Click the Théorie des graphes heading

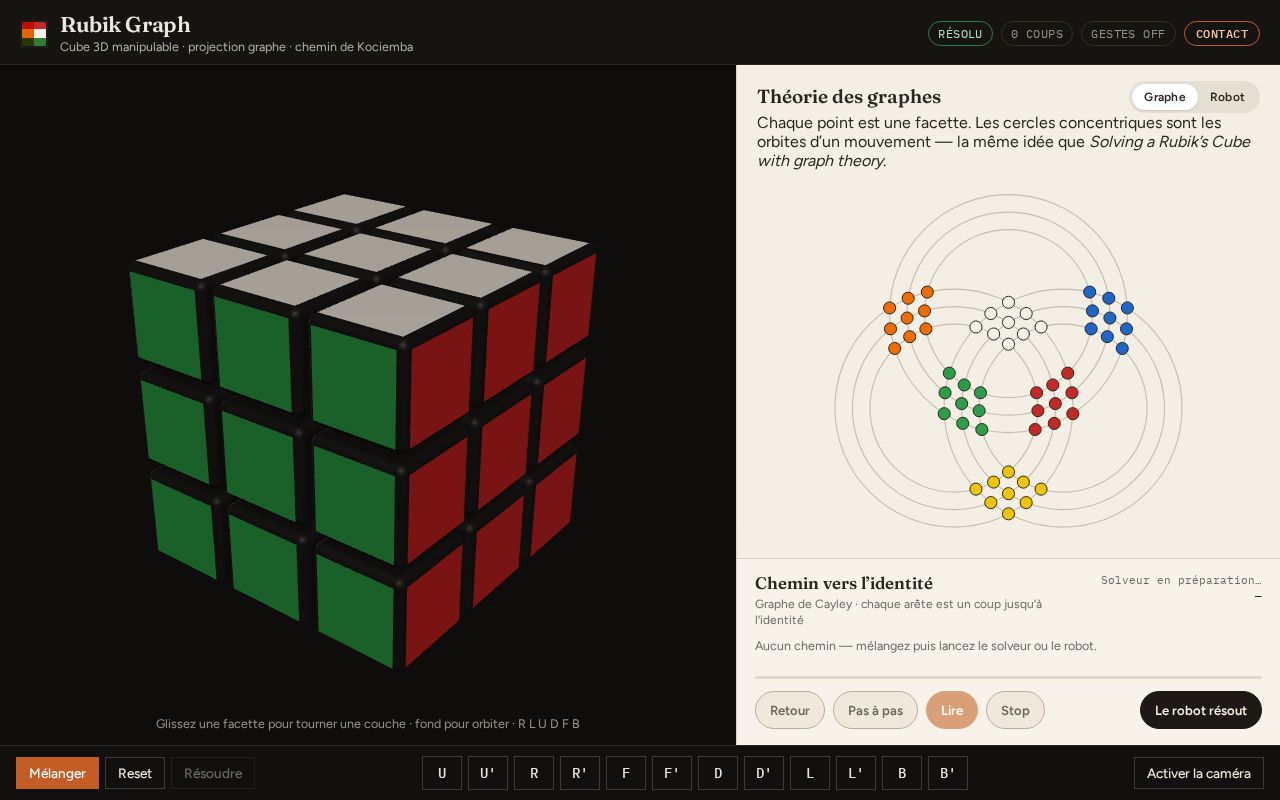click(849, 97)
